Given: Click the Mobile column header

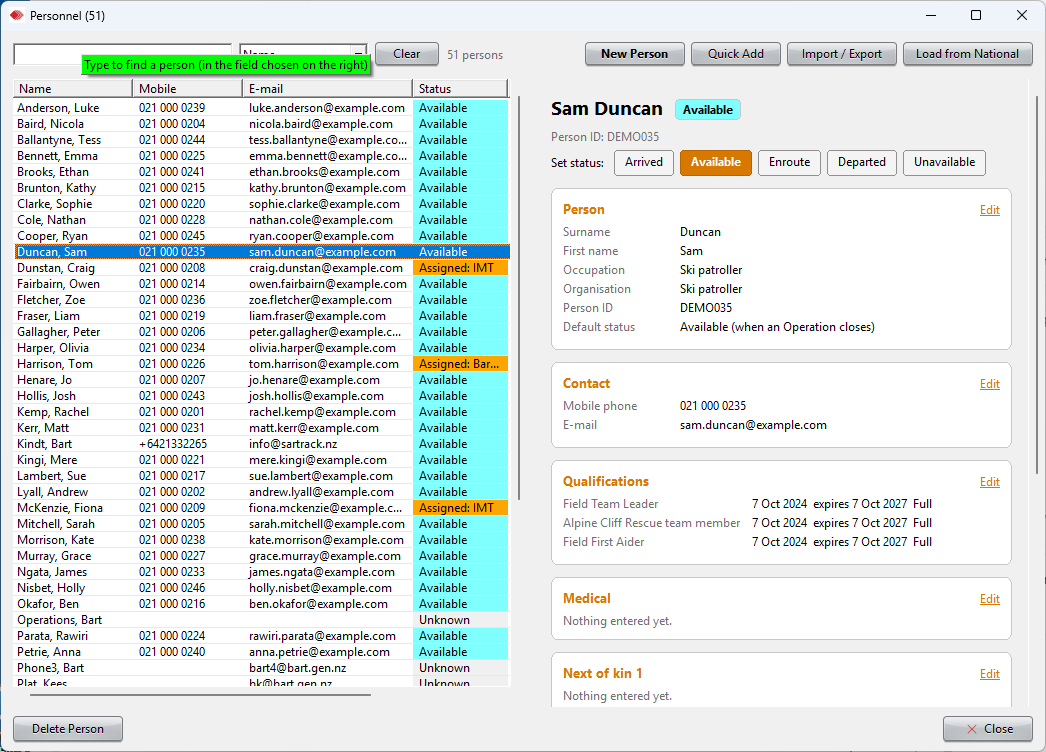Looking at the screenshot, I should 187,89.
